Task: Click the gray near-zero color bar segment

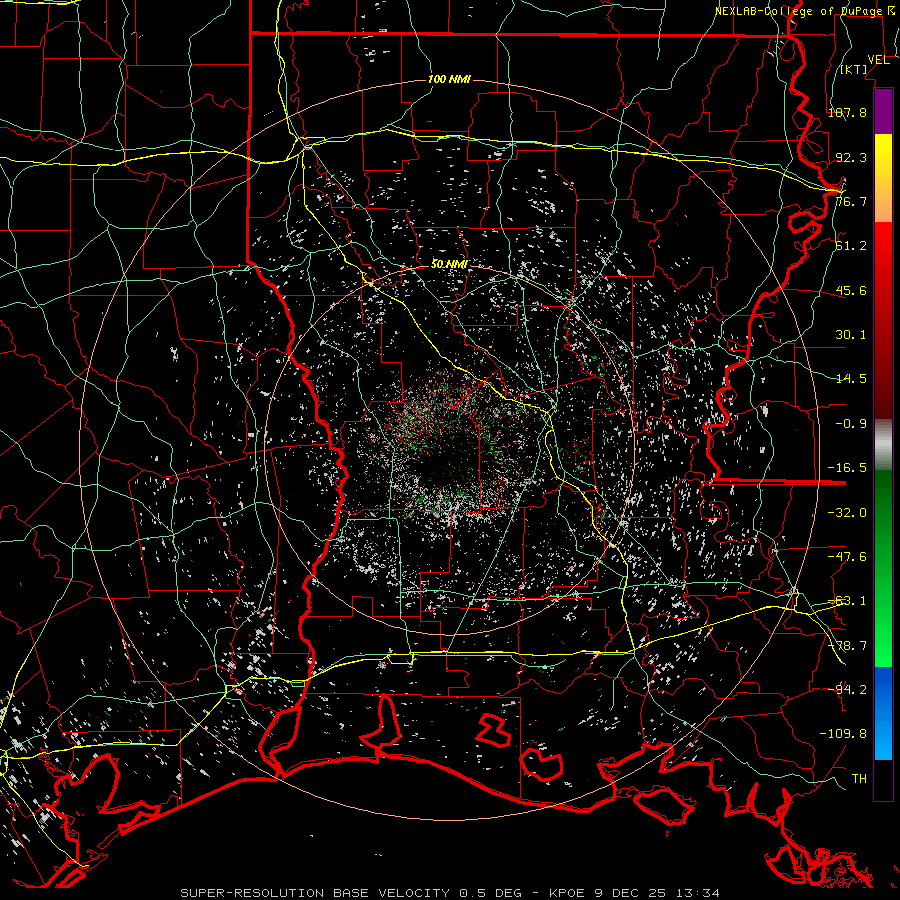Action: coord(883,445)
